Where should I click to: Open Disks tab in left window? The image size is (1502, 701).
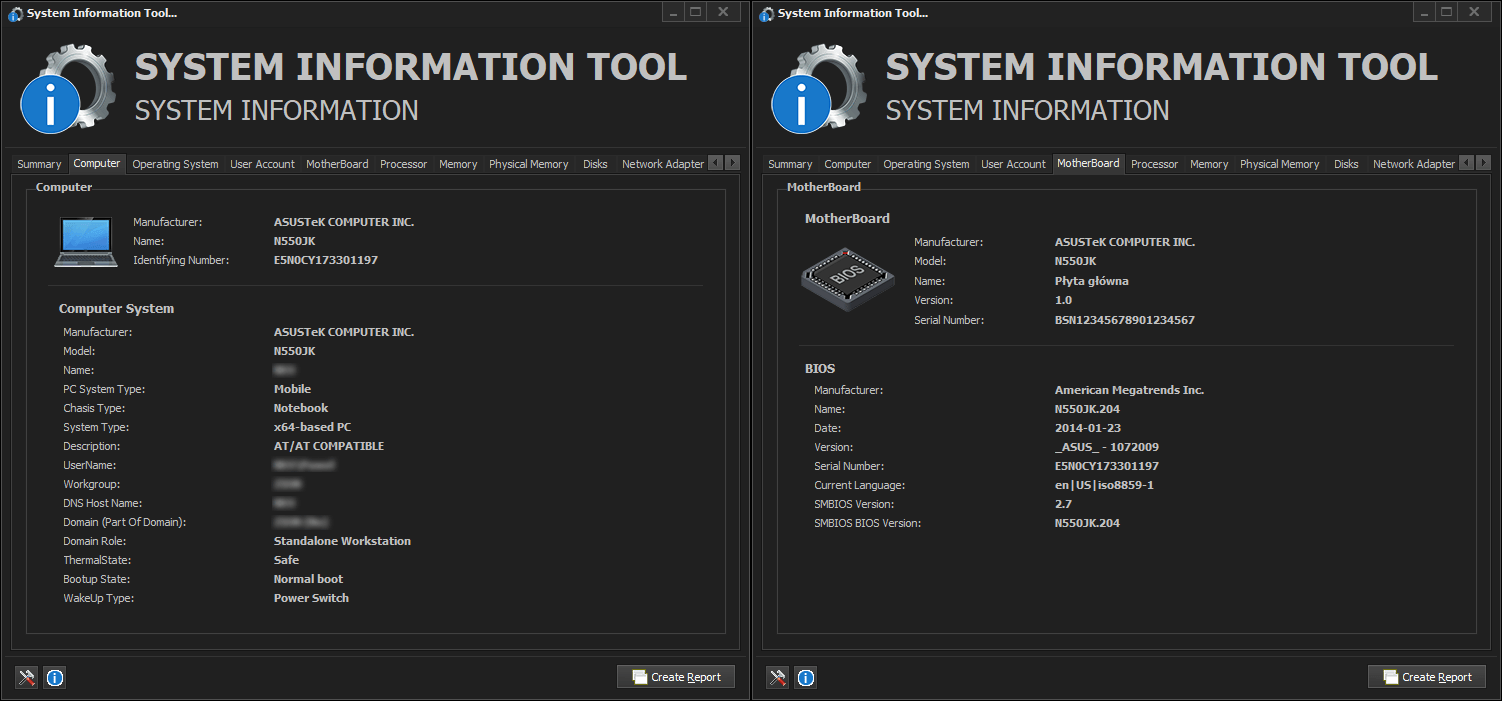point(595,164)
